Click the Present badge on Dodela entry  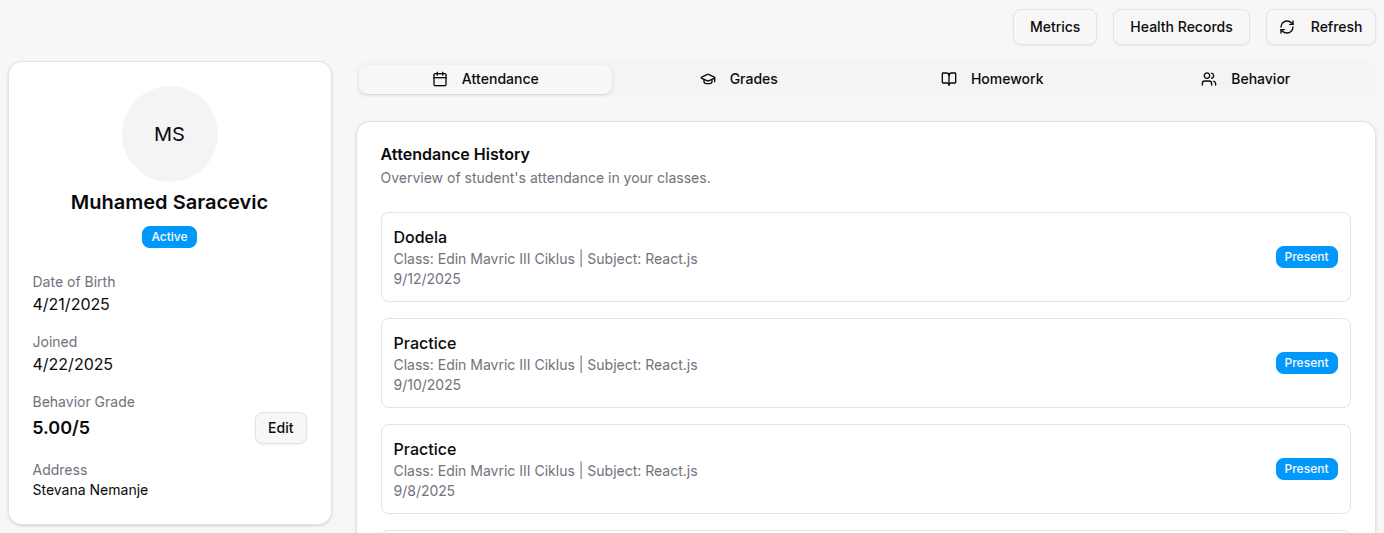tap(1306, 257)
